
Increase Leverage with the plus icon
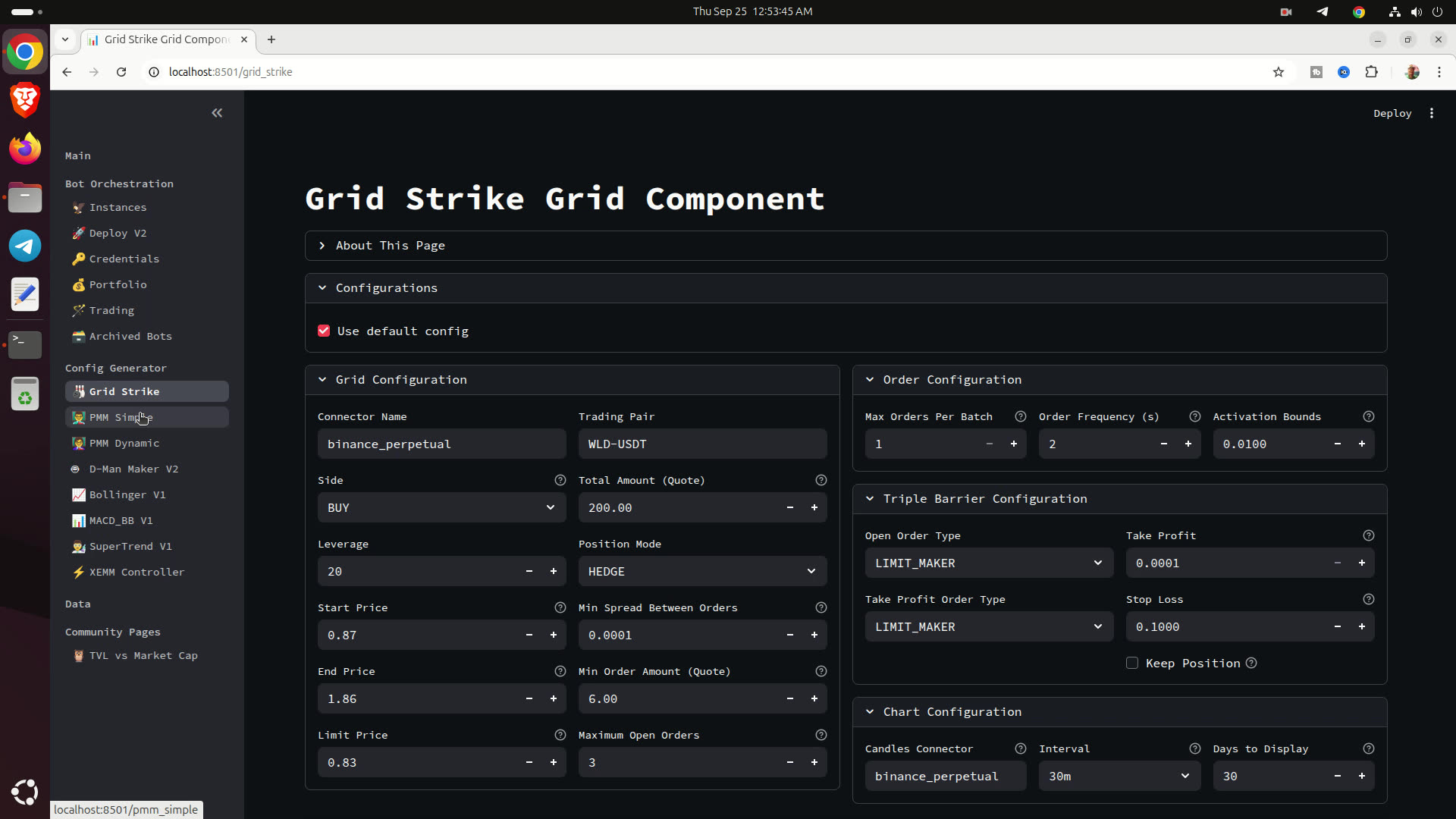click(554, 571)
